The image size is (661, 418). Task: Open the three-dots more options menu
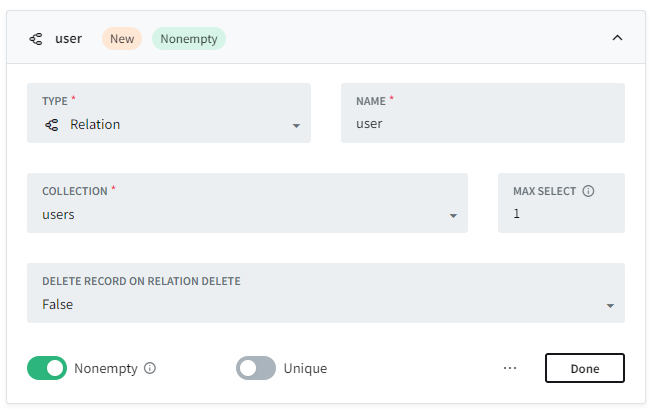pos(510,368)
